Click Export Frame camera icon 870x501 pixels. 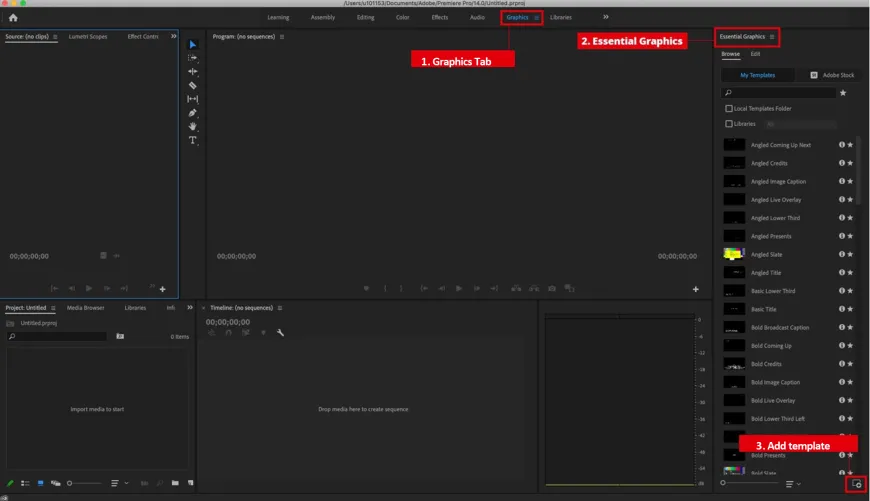pyautogui.click(x=552, y=289)
